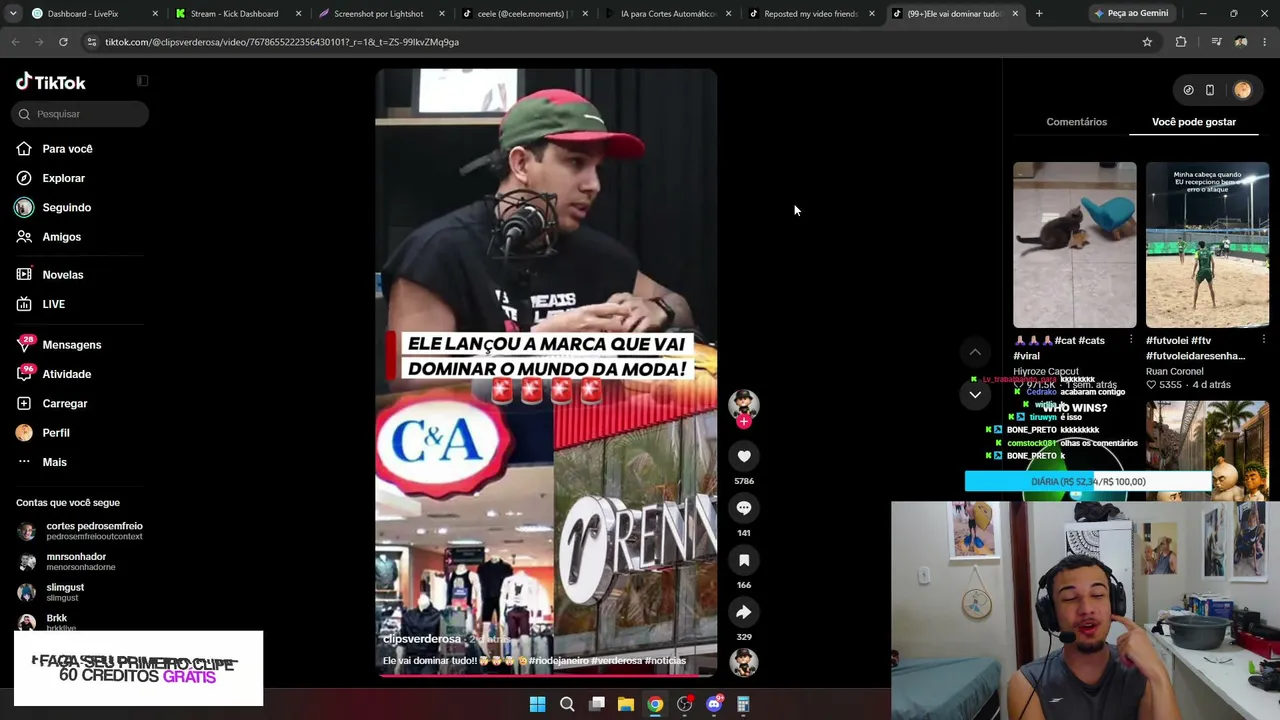
Task: Open the cat video thumbnail
Action: click(1075, 245)
